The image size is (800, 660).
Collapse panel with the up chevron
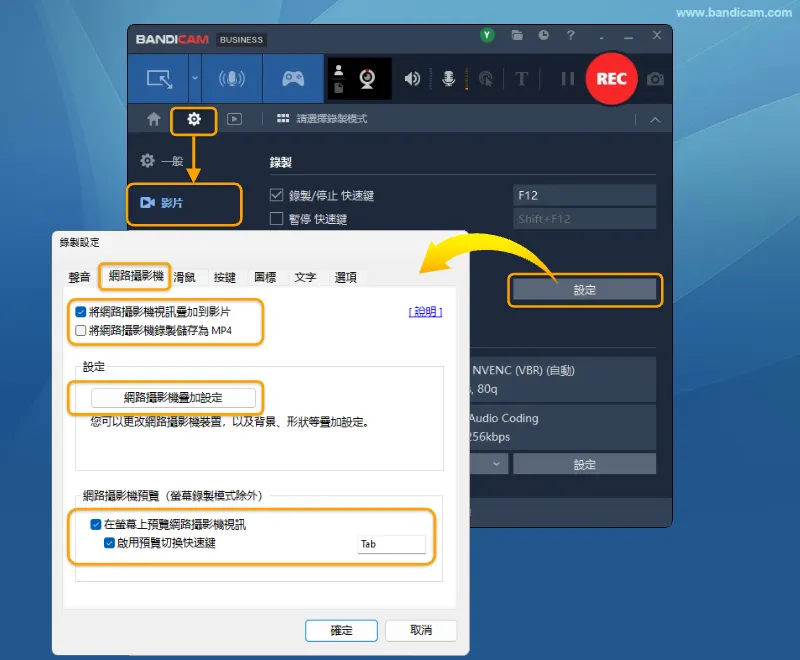[655, 120]
